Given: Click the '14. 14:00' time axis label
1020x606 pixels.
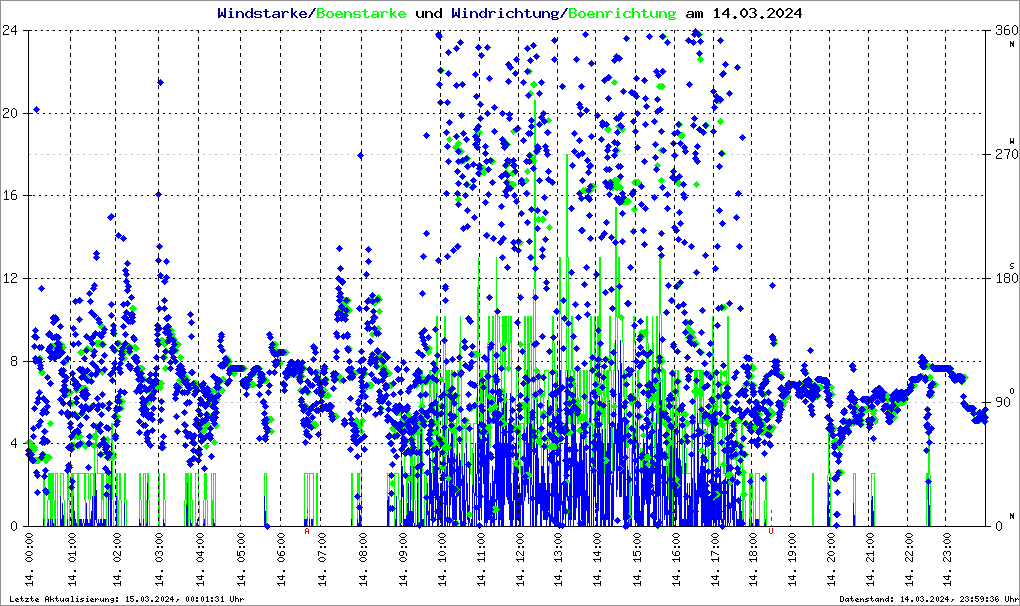Looking at the screenshot, I should (x=597, y=559).
